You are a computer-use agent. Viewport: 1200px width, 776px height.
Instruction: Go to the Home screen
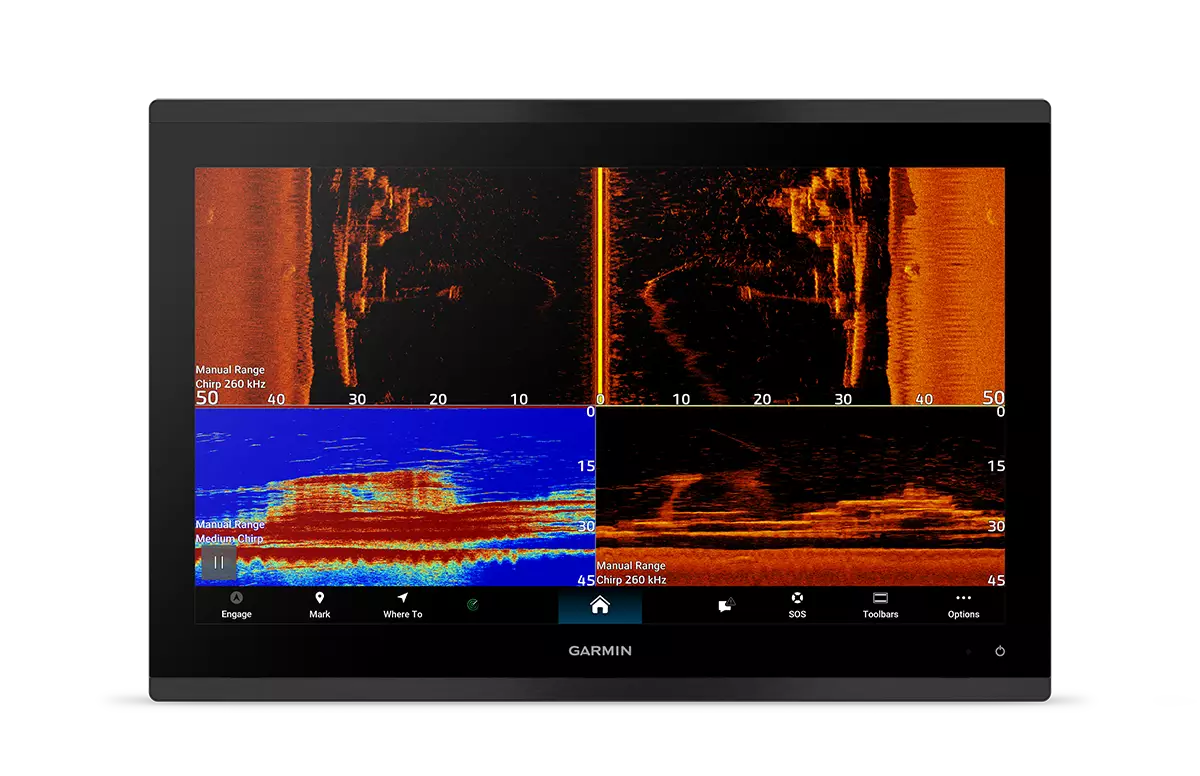600,605
